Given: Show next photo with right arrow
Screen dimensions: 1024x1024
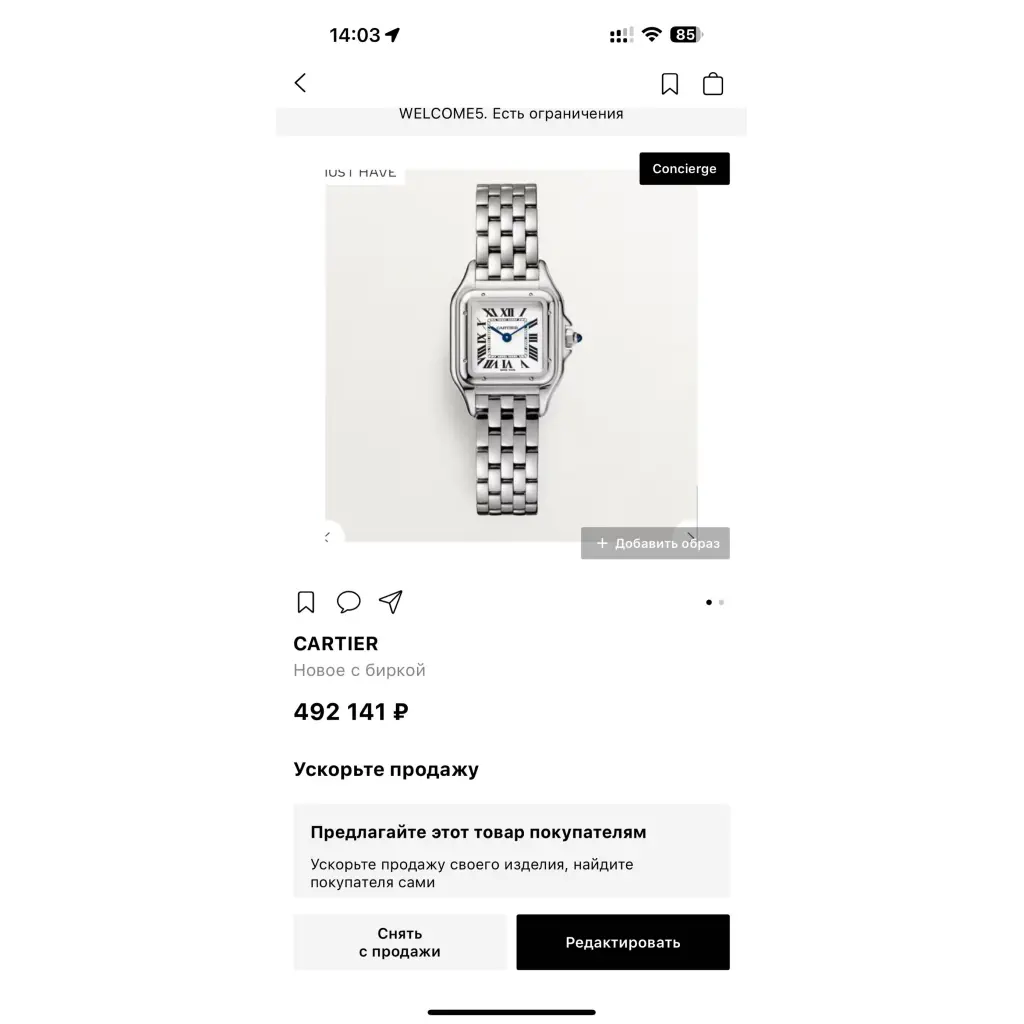Looking at the screenshot, I should click(690, 536).
